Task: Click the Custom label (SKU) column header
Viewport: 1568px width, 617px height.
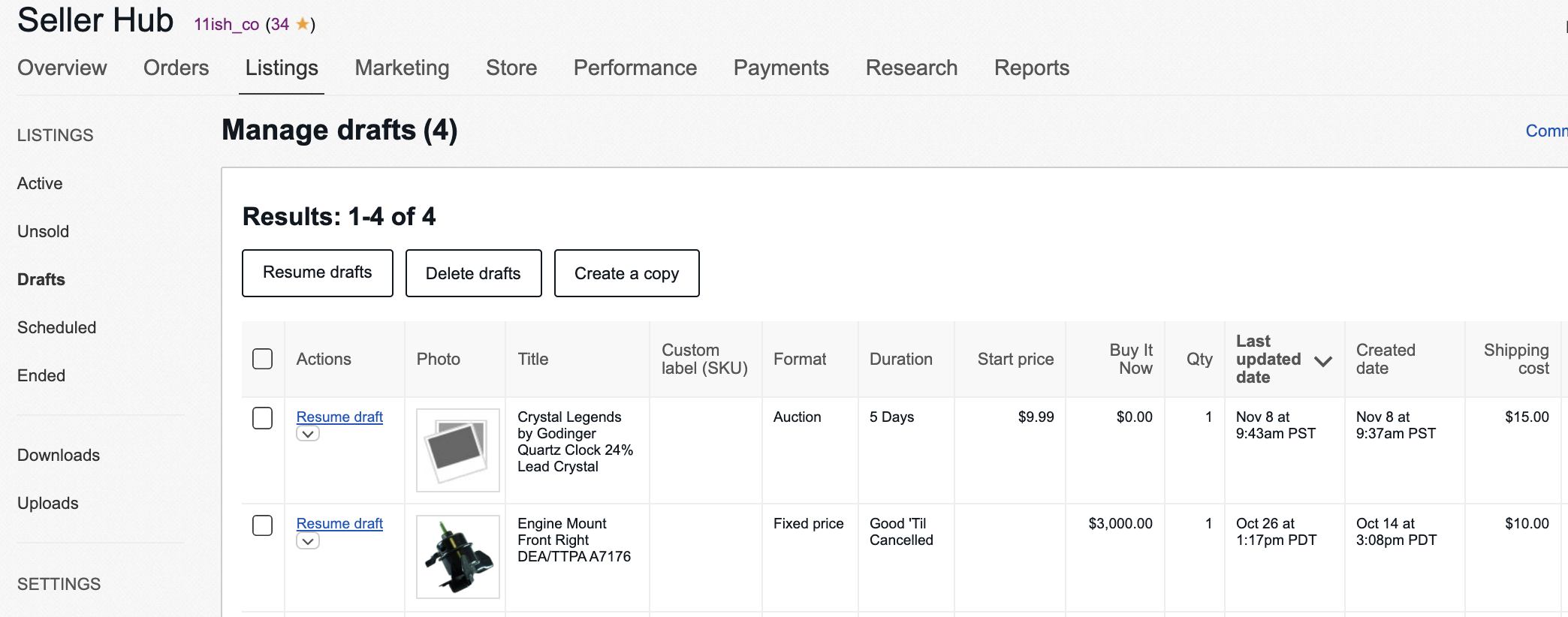Action: (x=704, y=359)
